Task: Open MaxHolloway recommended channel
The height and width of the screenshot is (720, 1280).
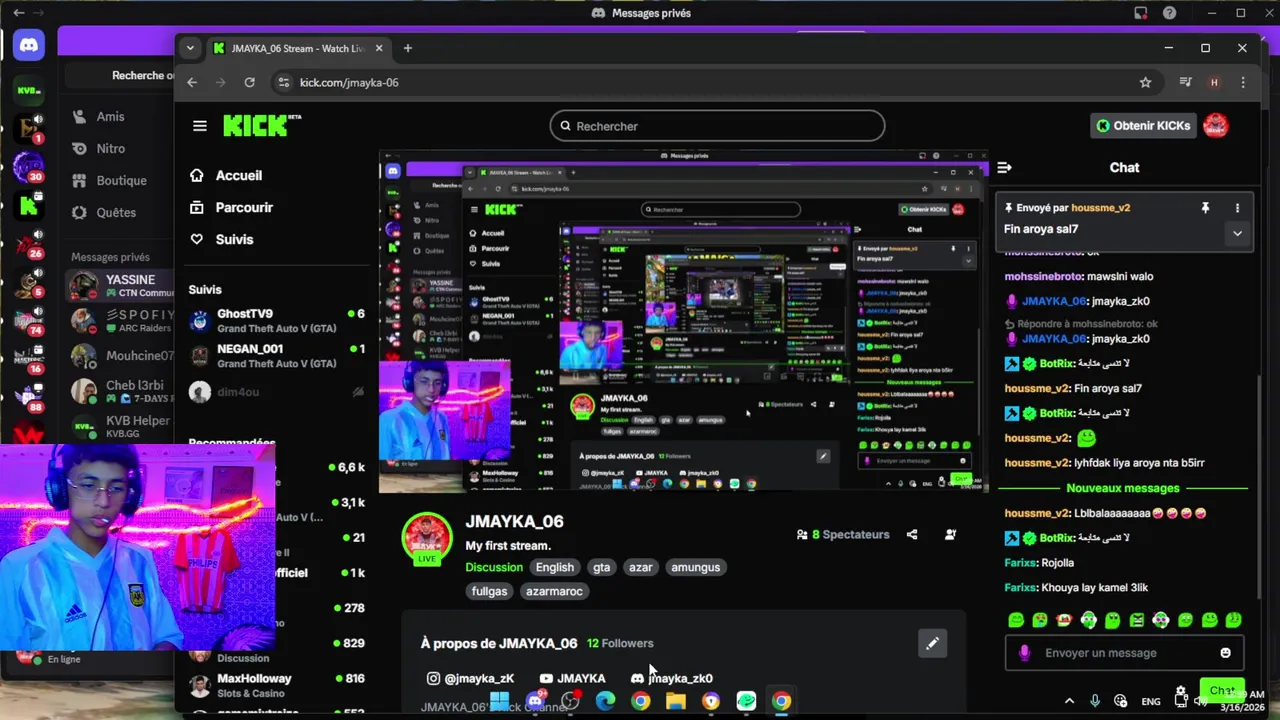Action: click(277, 685)
